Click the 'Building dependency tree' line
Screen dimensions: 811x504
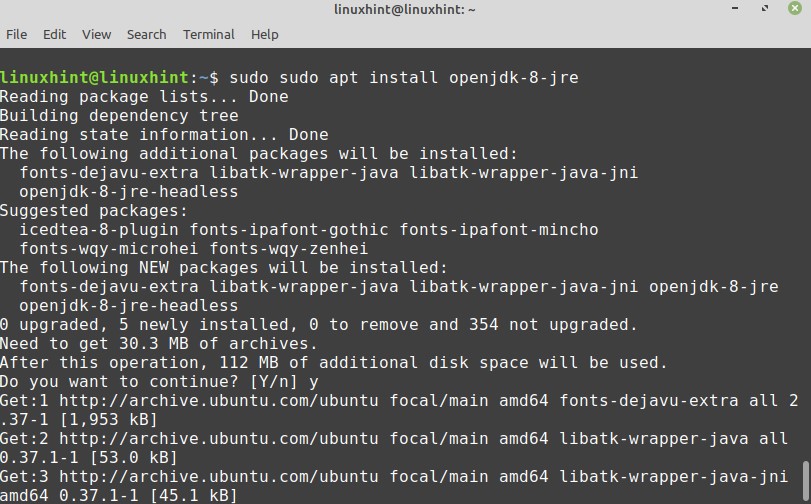[119, 116]
